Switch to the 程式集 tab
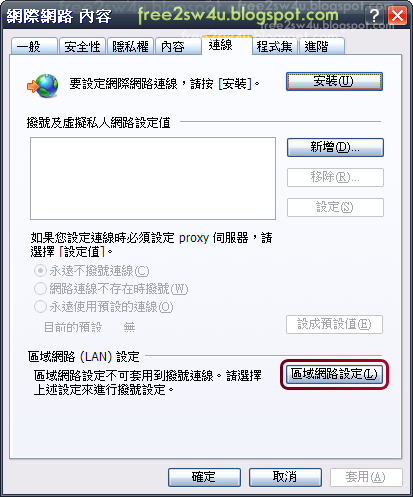The height and width of the screenshot is (497, 413). (x=275, y=46)
